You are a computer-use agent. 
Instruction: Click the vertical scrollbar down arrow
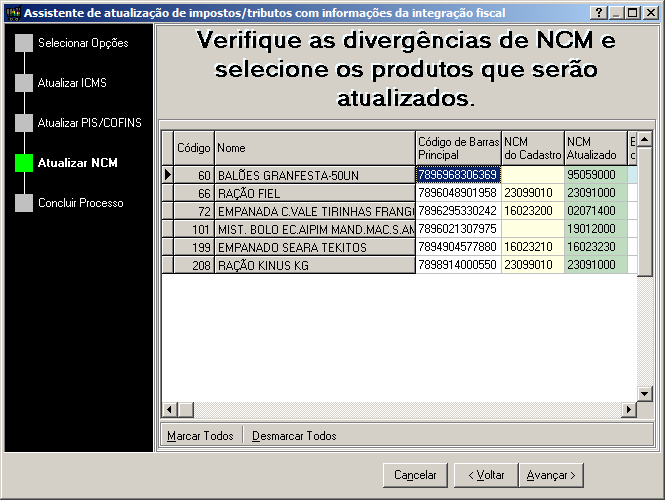pos(645,394)
